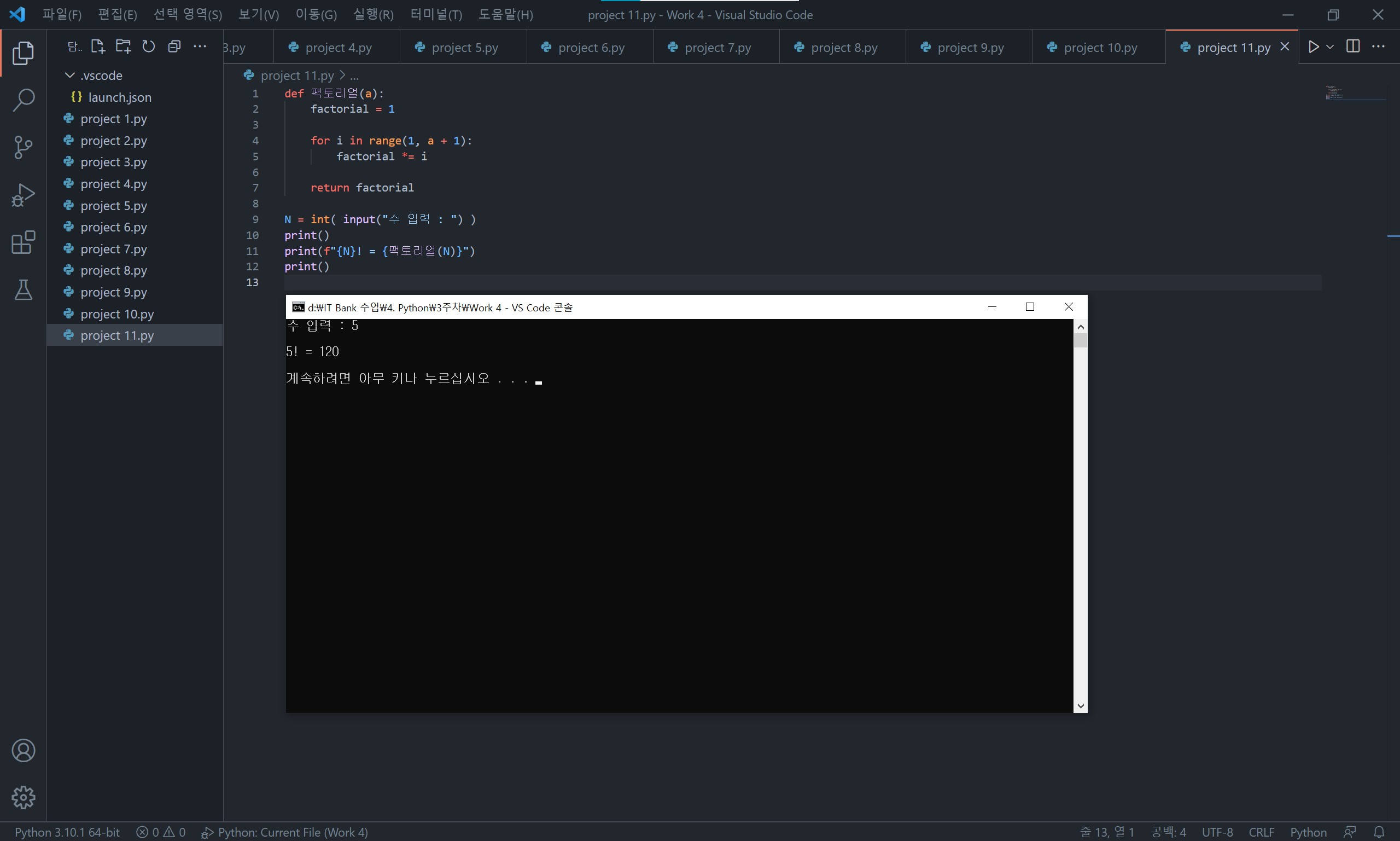This screenshot has height=841, width=1400.
Task: Toggle split editor layout
Action: [x=1352, y=47]
